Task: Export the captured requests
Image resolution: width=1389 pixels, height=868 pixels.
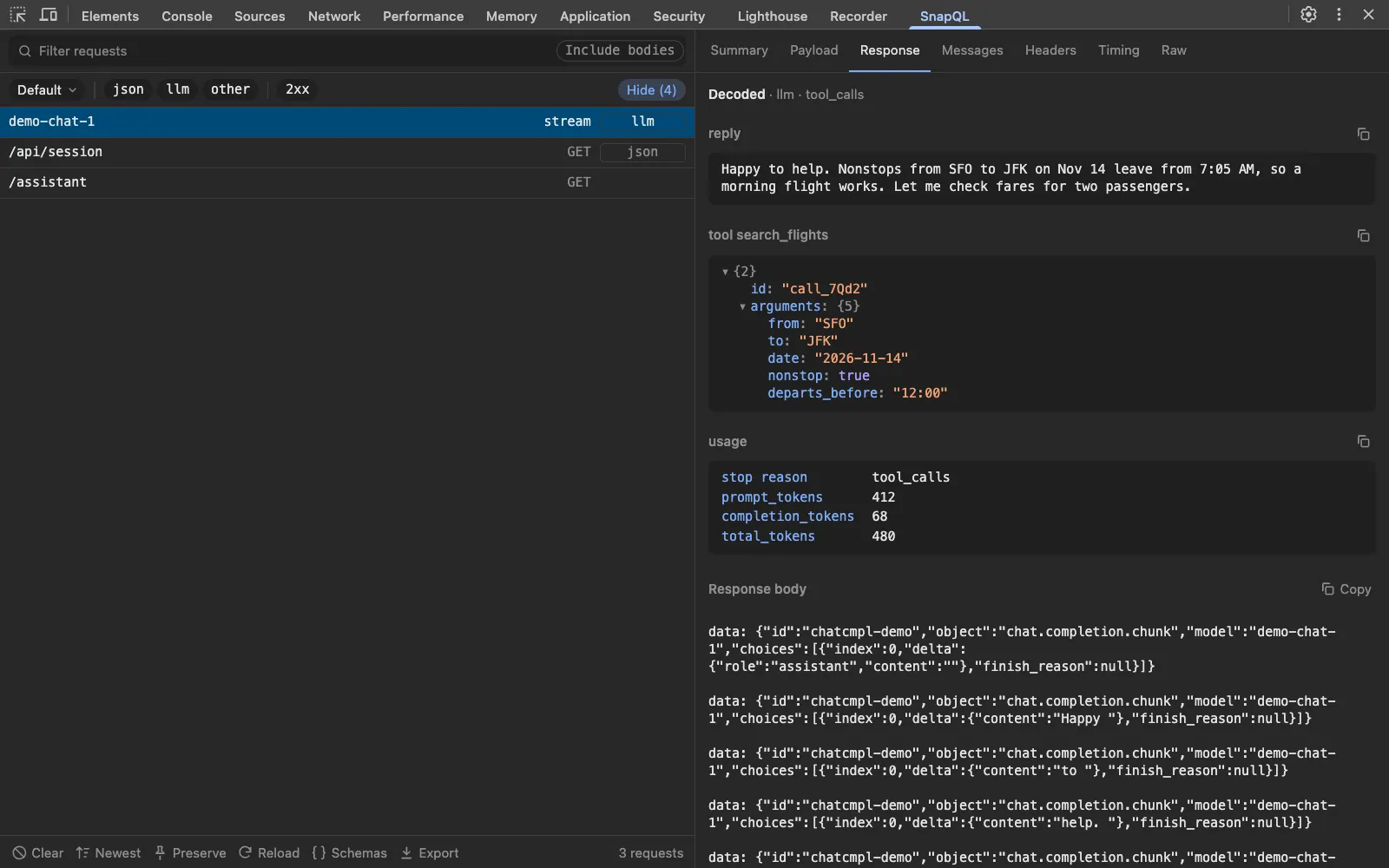Action: [430, 852]
